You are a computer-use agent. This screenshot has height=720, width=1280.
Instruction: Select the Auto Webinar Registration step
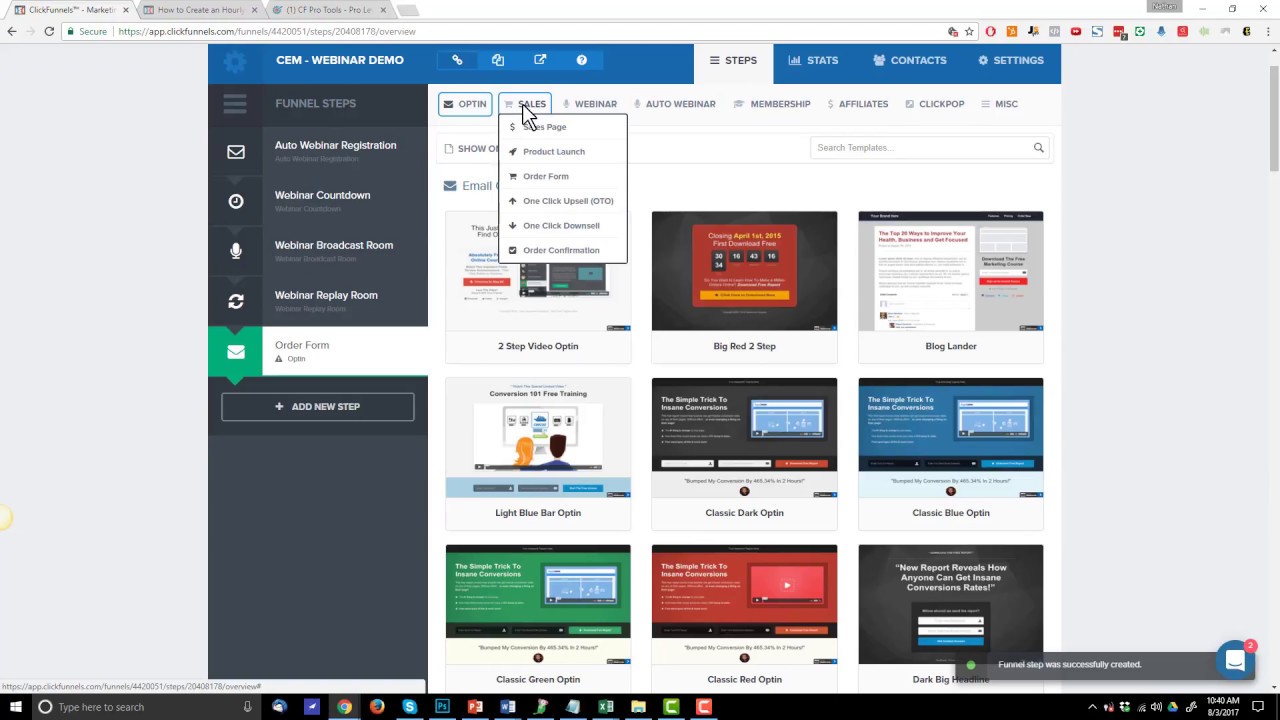[x=318, y=152]
